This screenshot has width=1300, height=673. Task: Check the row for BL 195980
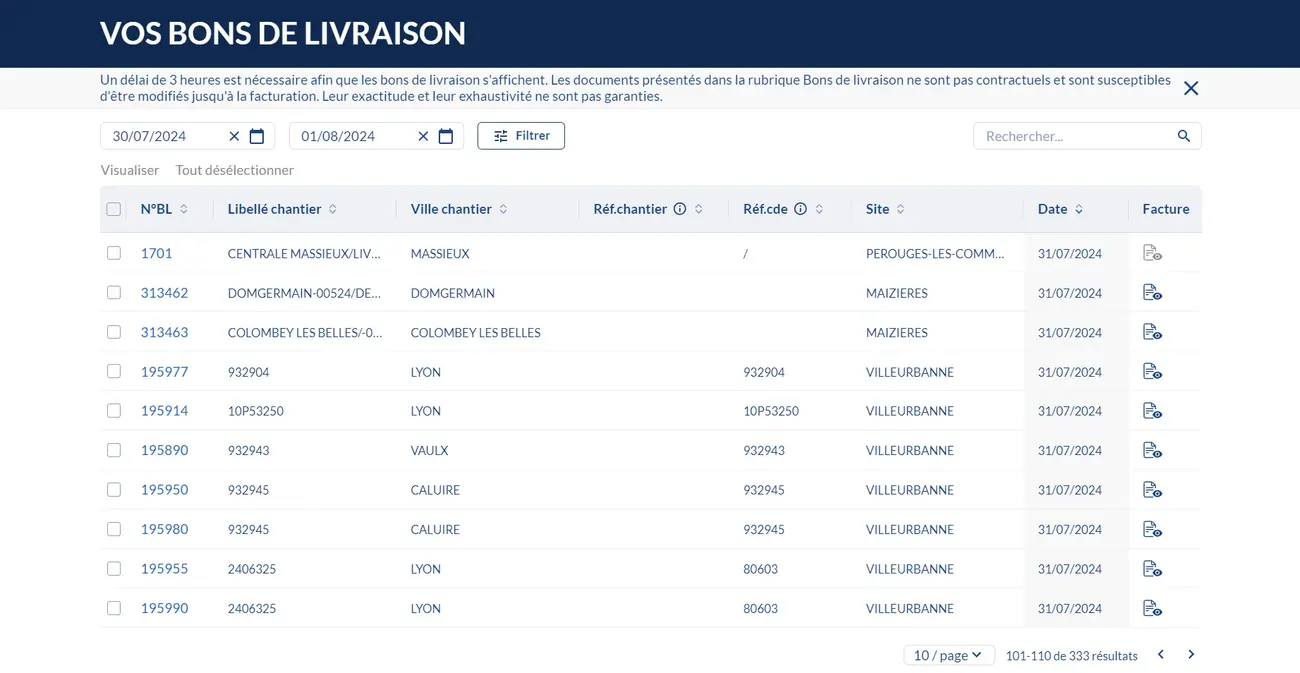[114, 529]
